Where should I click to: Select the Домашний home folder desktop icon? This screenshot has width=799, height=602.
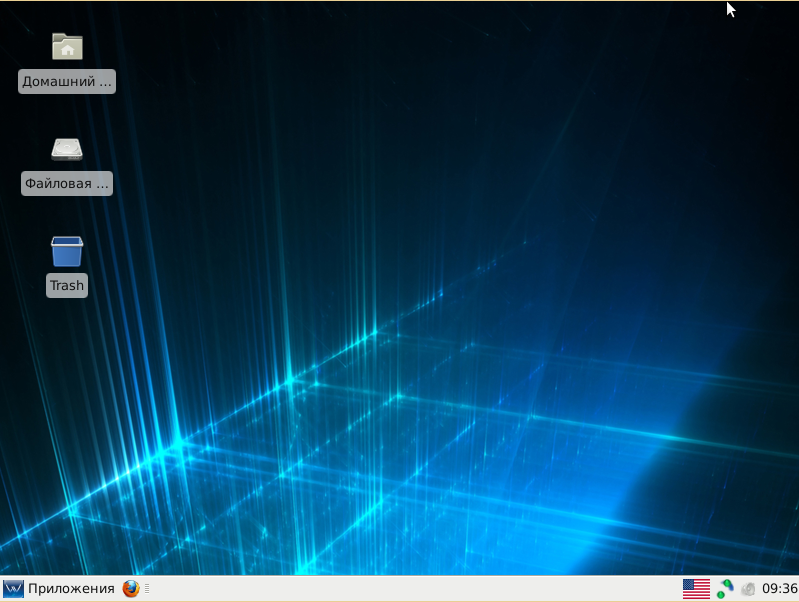click(67, 47)
